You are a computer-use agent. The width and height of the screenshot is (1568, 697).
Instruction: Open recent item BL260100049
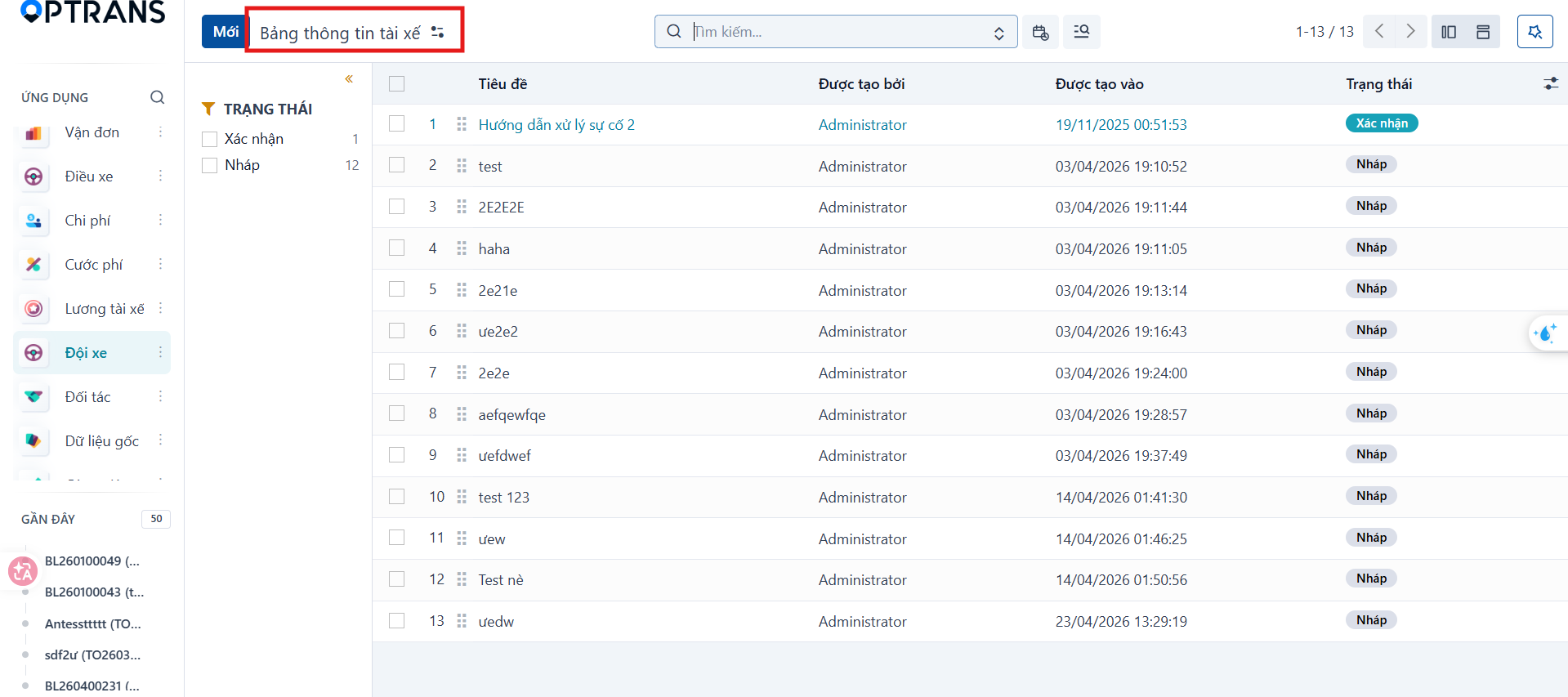pos(92,561)
